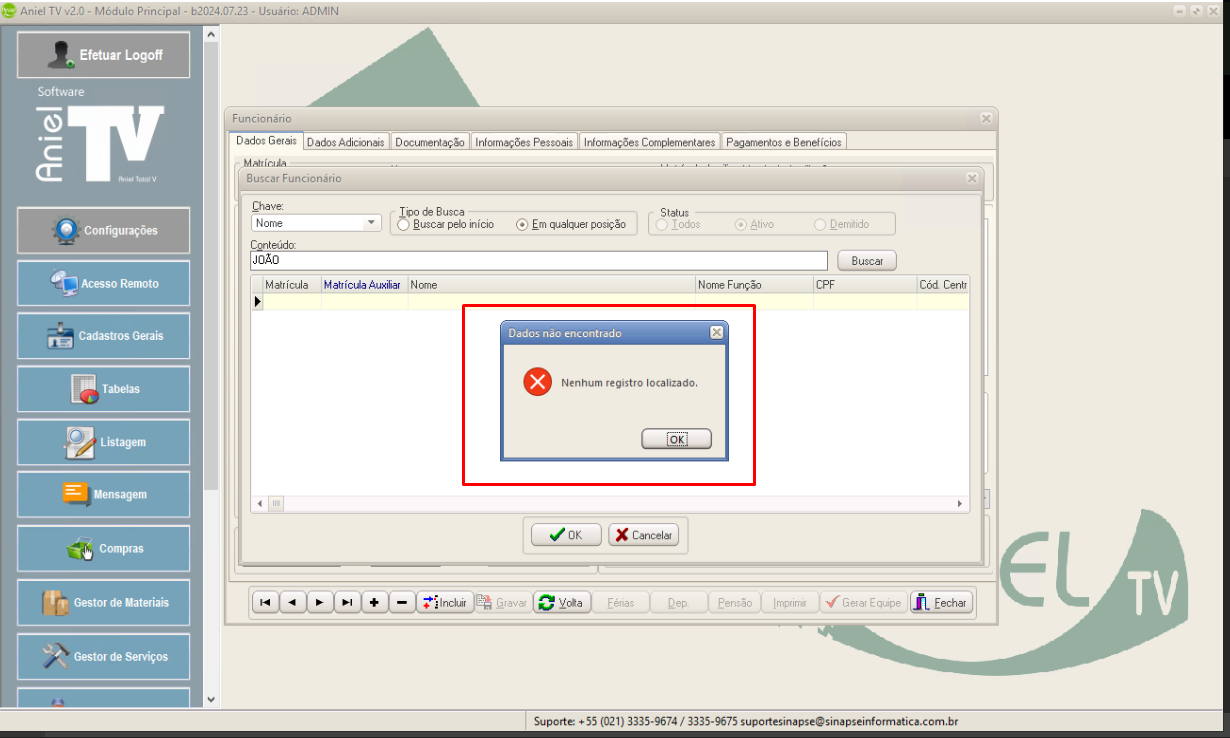Open Configurações from the sidebar

(103, 231)
